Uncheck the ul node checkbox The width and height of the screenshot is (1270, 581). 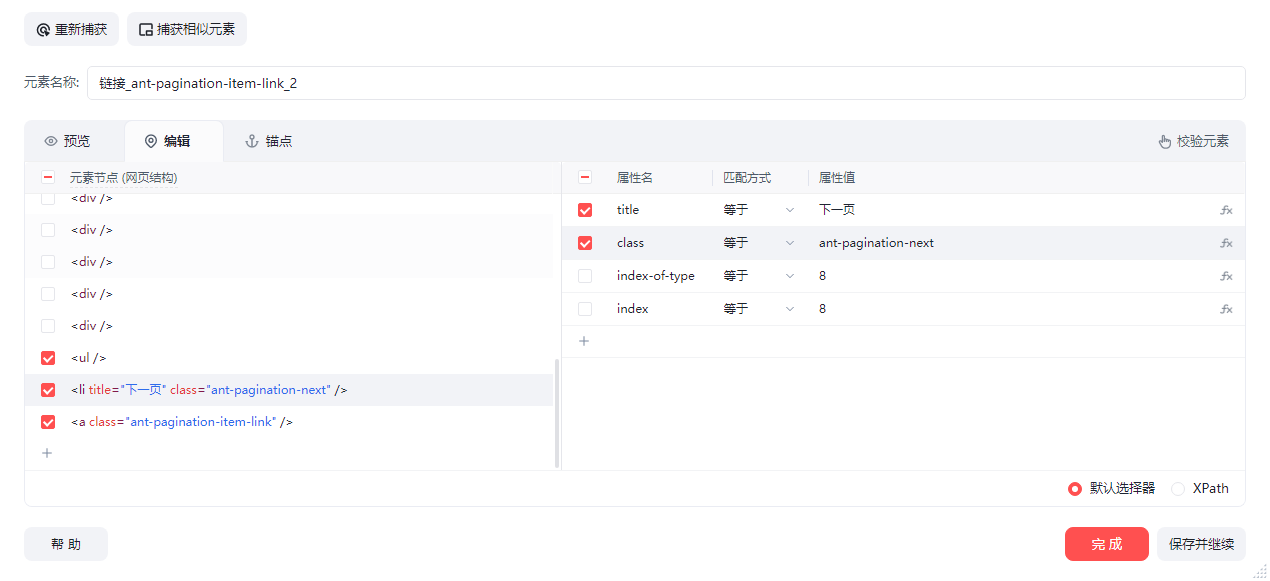pos(48,358)
